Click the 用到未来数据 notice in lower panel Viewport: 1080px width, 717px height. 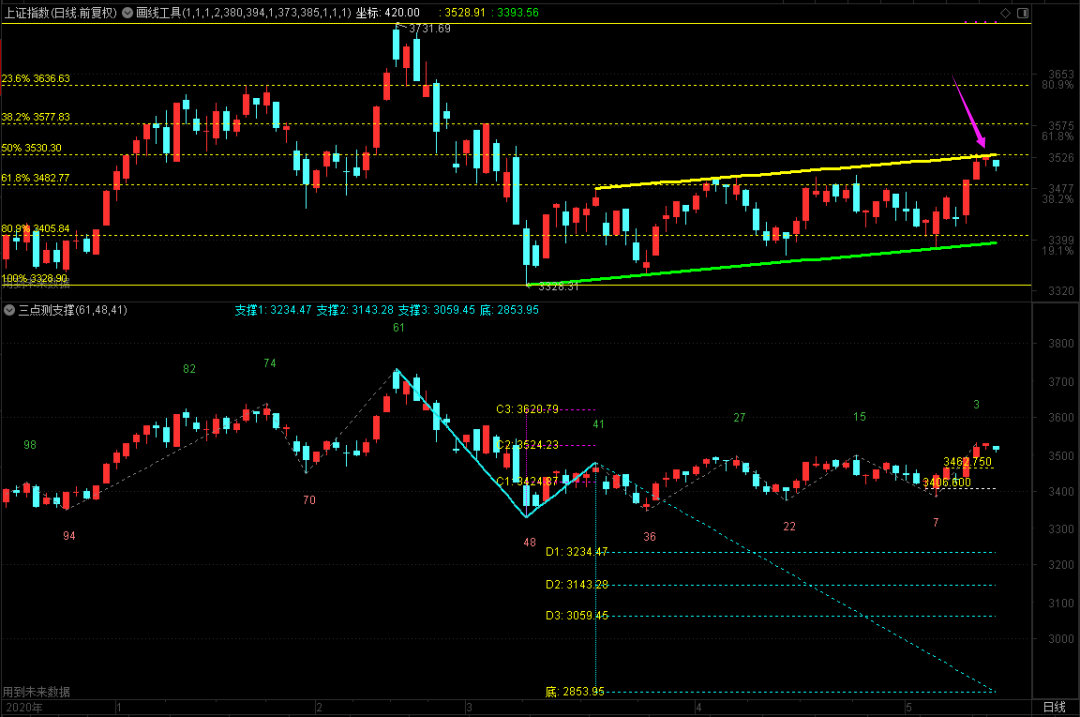click(x=36, y=692)
